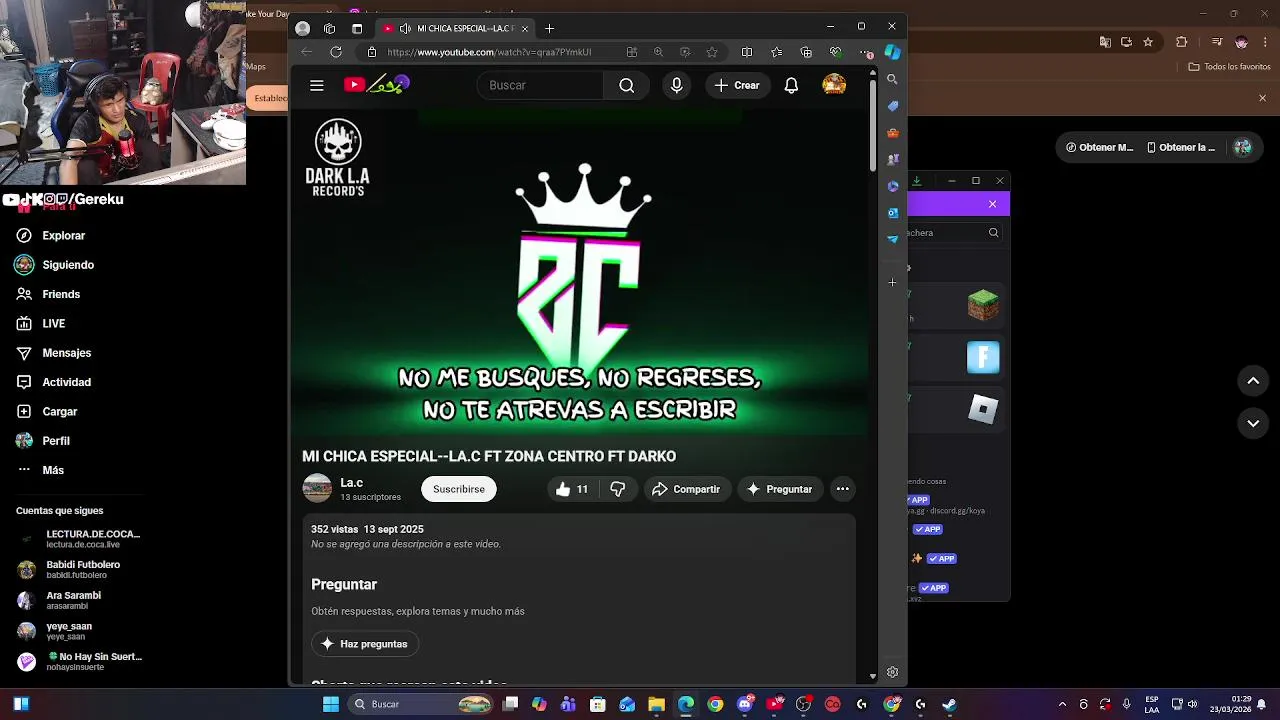This screenshot has height=720, width=1280.
Task: Focus the YouTube Buscar search field
Action: pyautogui.click(x=540, y=85)
